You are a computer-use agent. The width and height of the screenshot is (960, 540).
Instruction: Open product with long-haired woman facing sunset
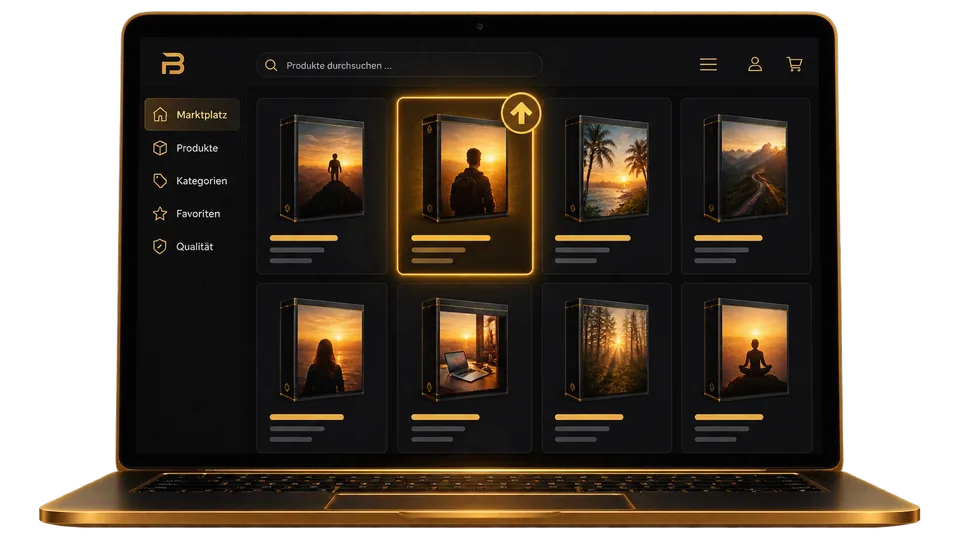click(322, 368)
